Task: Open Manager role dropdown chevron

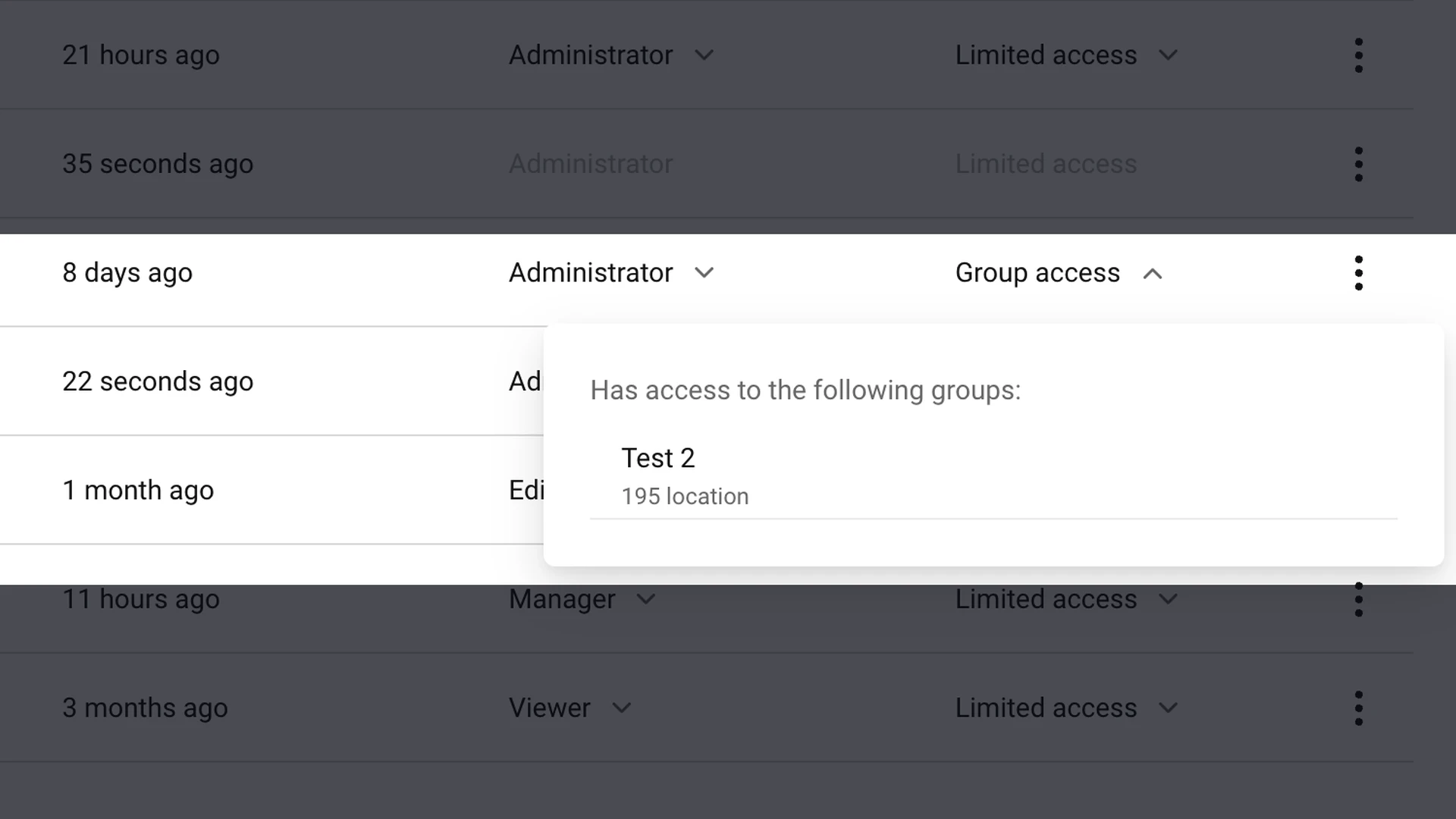Action: [x=646, y=599]
